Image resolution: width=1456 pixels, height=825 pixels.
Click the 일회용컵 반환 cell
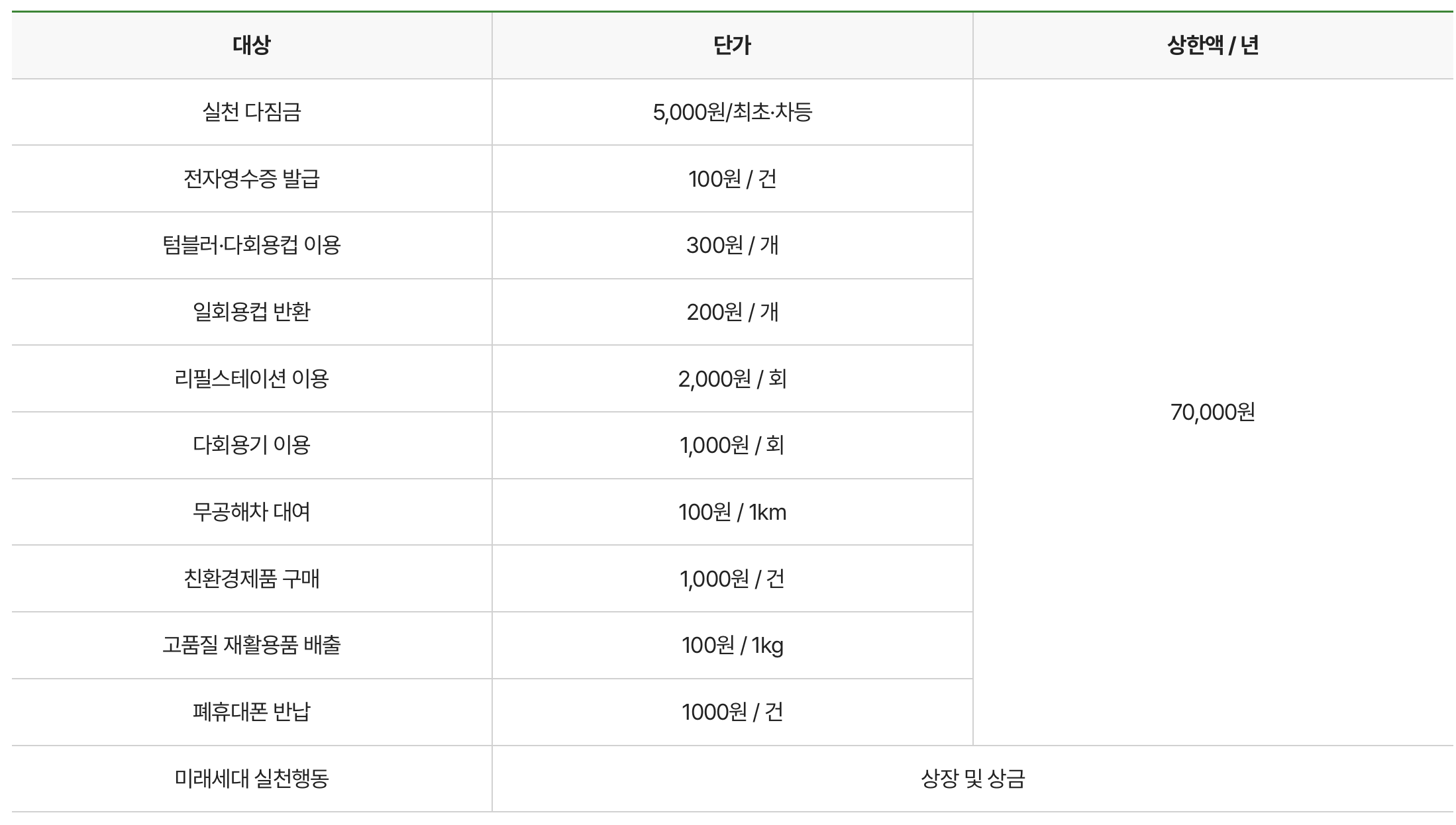(252, 312)
